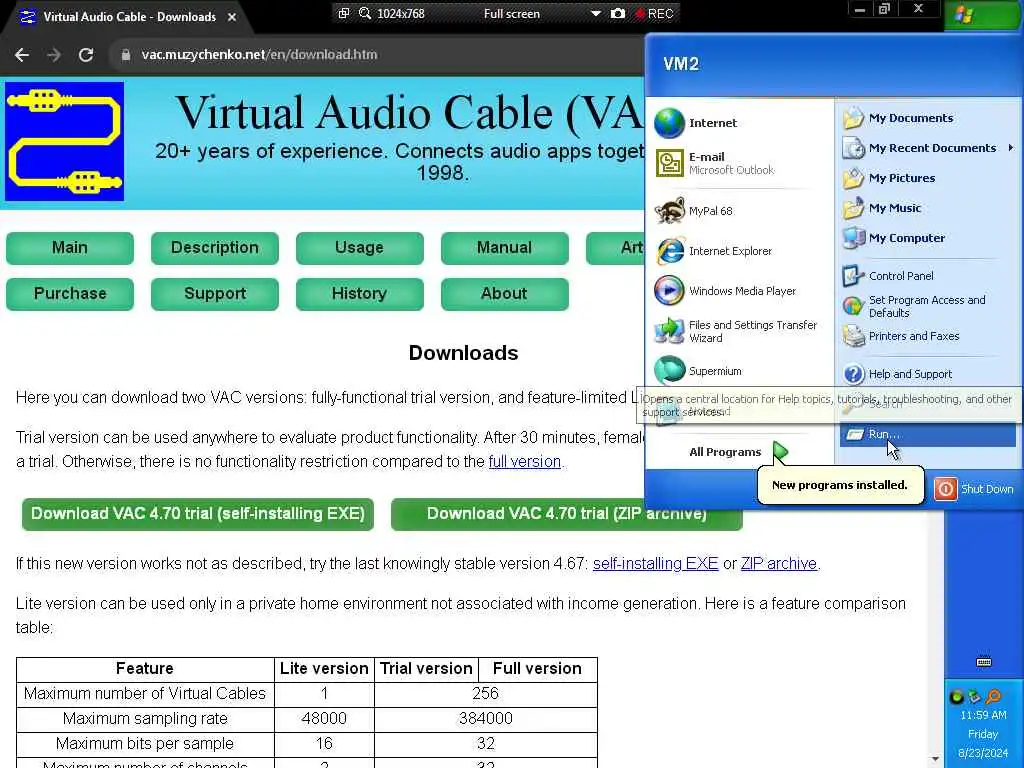
Task: Switch to Virtual Audio Cable - Downloads tab
Action: click(x=129, y=17)
